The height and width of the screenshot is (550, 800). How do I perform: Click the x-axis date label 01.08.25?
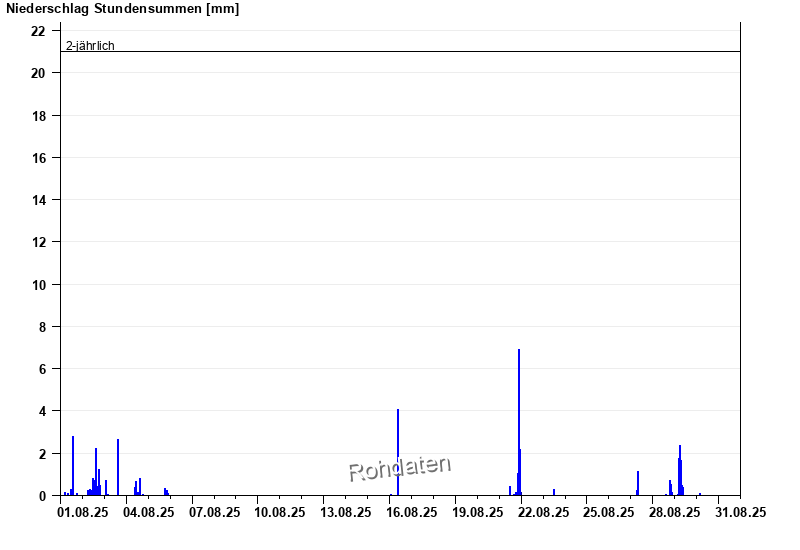coord(82,512)
